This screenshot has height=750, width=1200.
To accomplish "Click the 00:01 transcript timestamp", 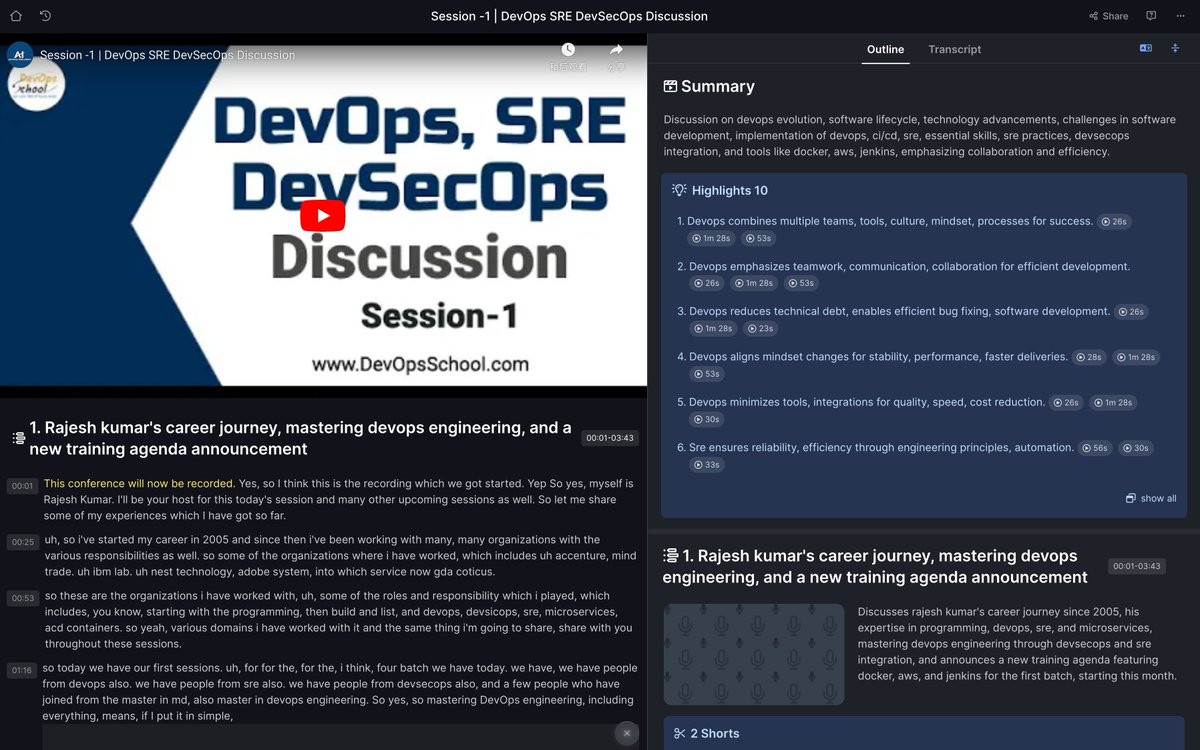I will [22, 486].
